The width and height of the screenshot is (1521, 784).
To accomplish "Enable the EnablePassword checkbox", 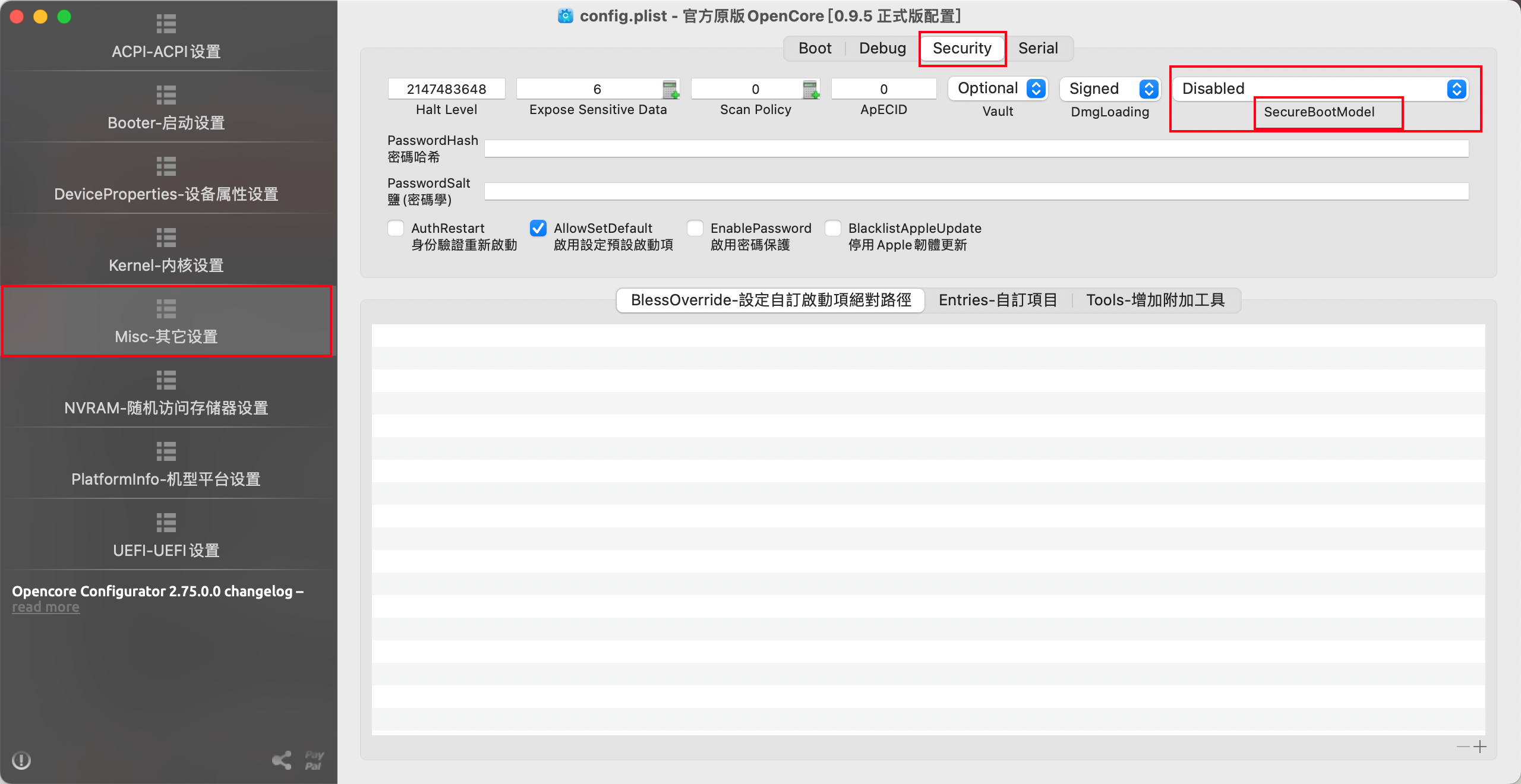I will (x=695, y=228).
